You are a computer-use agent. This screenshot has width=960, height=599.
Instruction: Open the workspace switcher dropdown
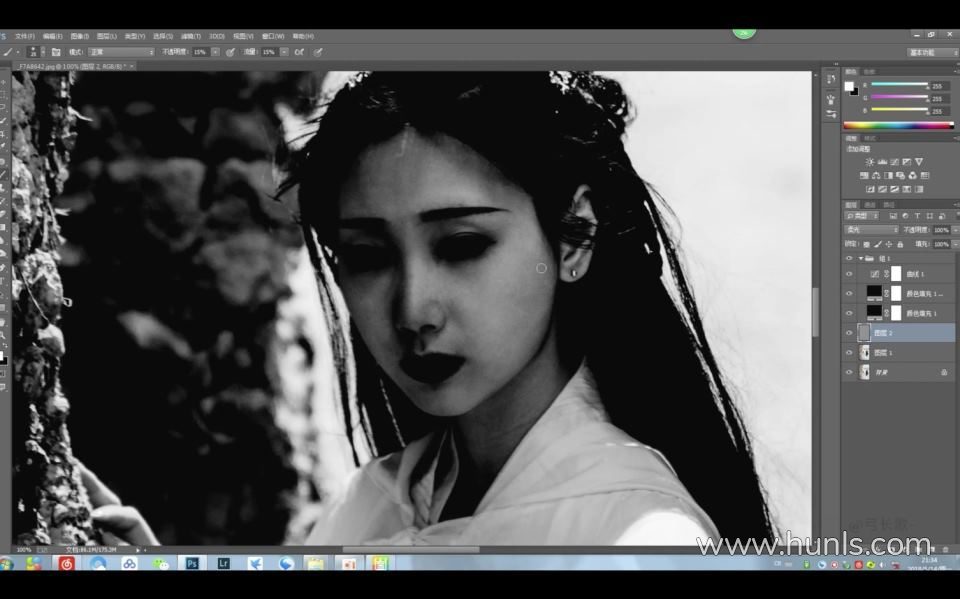pos(932,53)
